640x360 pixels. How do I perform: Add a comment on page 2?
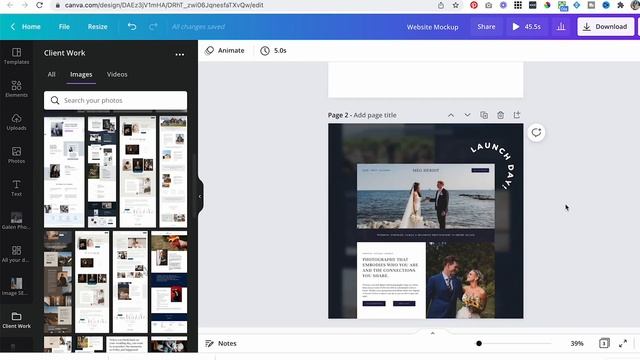(x=536, y=133)
